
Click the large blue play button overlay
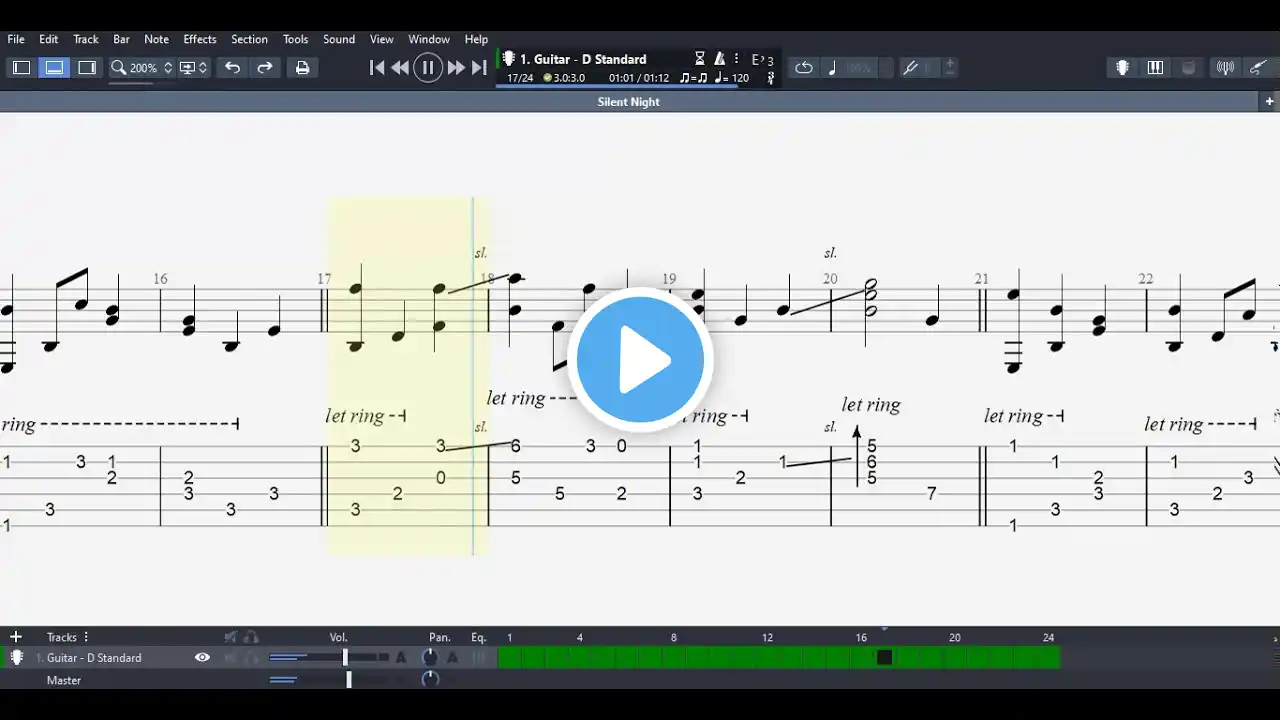[640, 359]
